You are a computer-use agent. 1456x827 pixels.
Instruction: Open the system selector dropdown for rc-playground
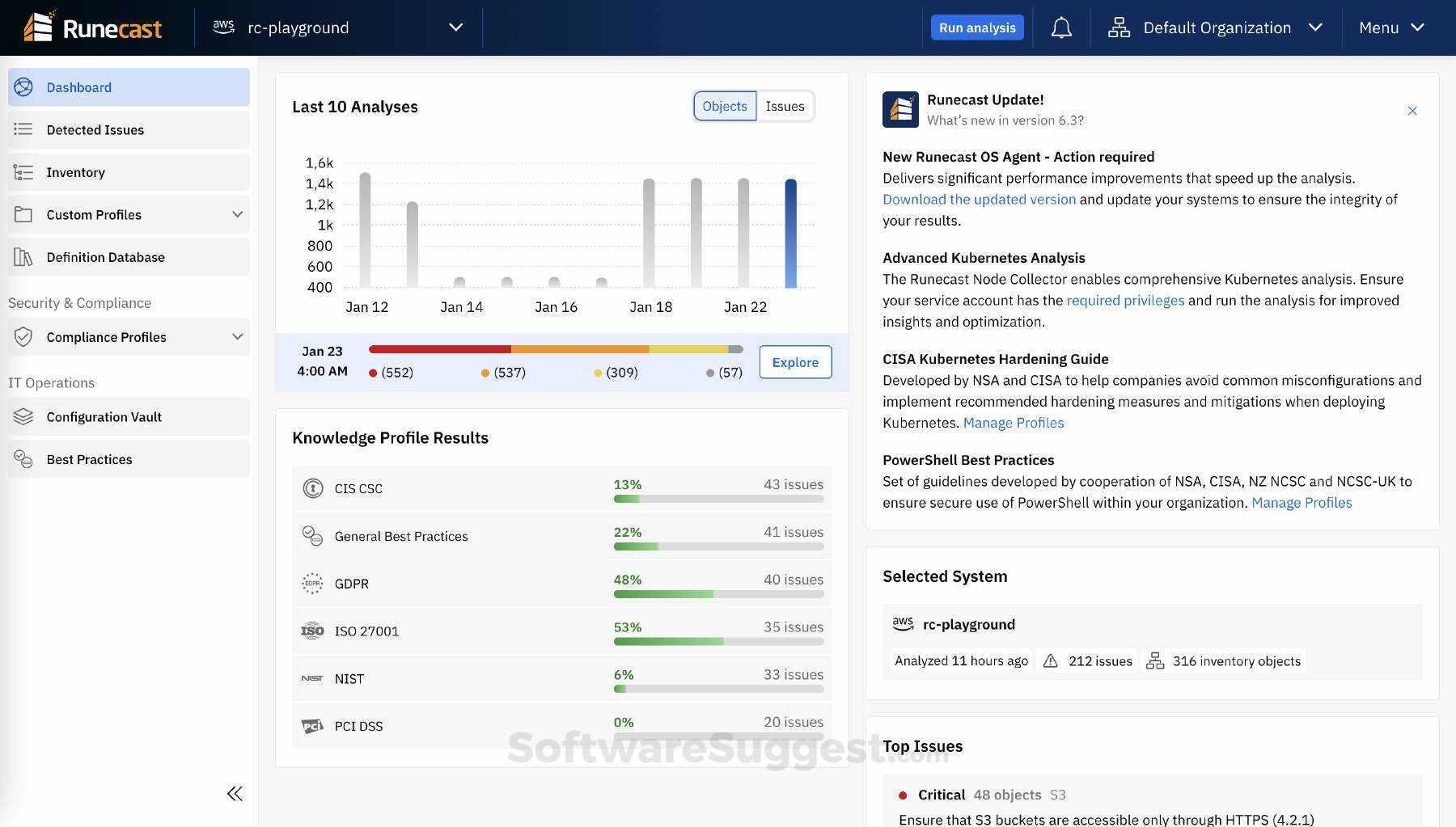(x=455, y=27)
